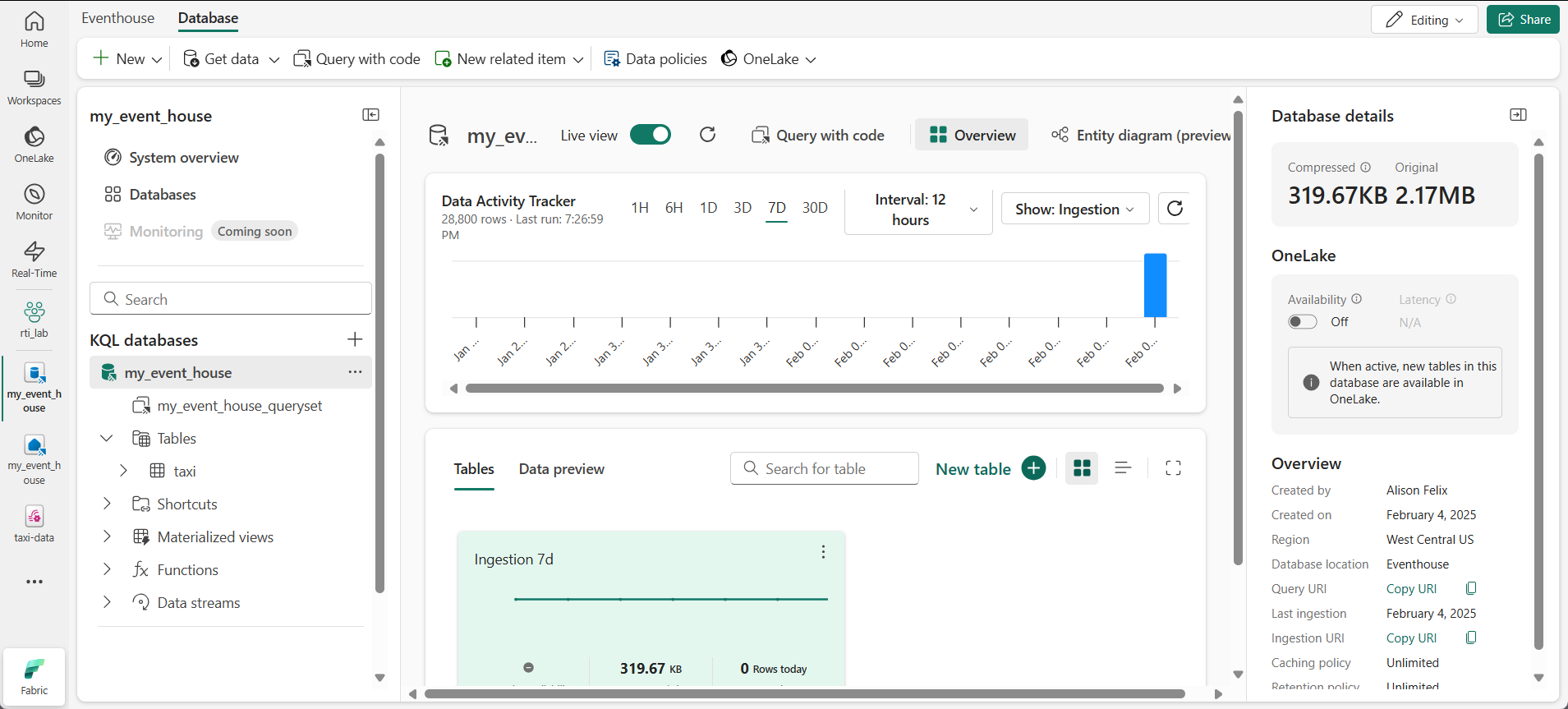Click Copy URI link for Query URI
1568x709 pixels.
pos(1411,589)
